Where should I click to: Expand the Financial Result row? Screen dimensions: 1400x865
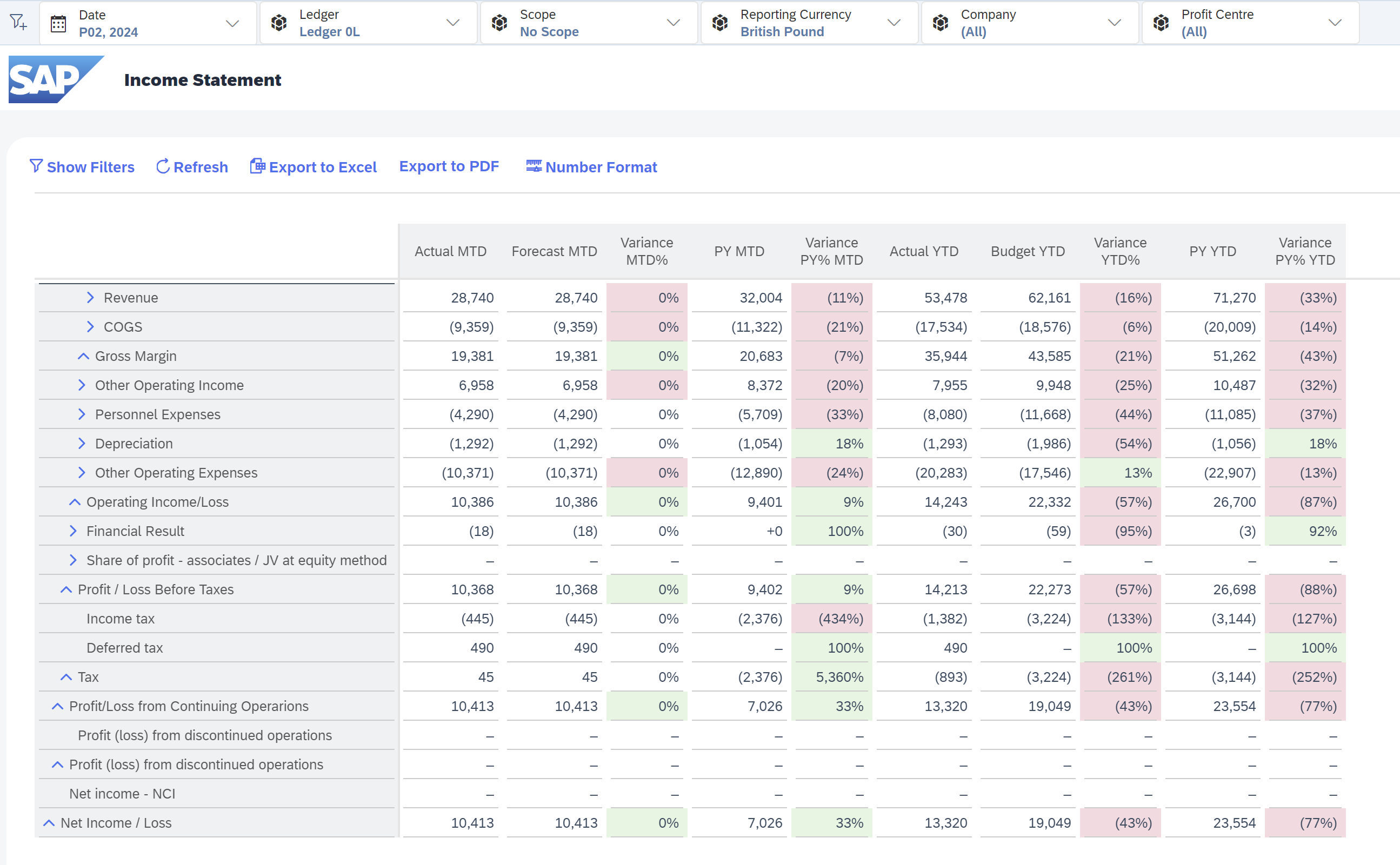point(72,531)
